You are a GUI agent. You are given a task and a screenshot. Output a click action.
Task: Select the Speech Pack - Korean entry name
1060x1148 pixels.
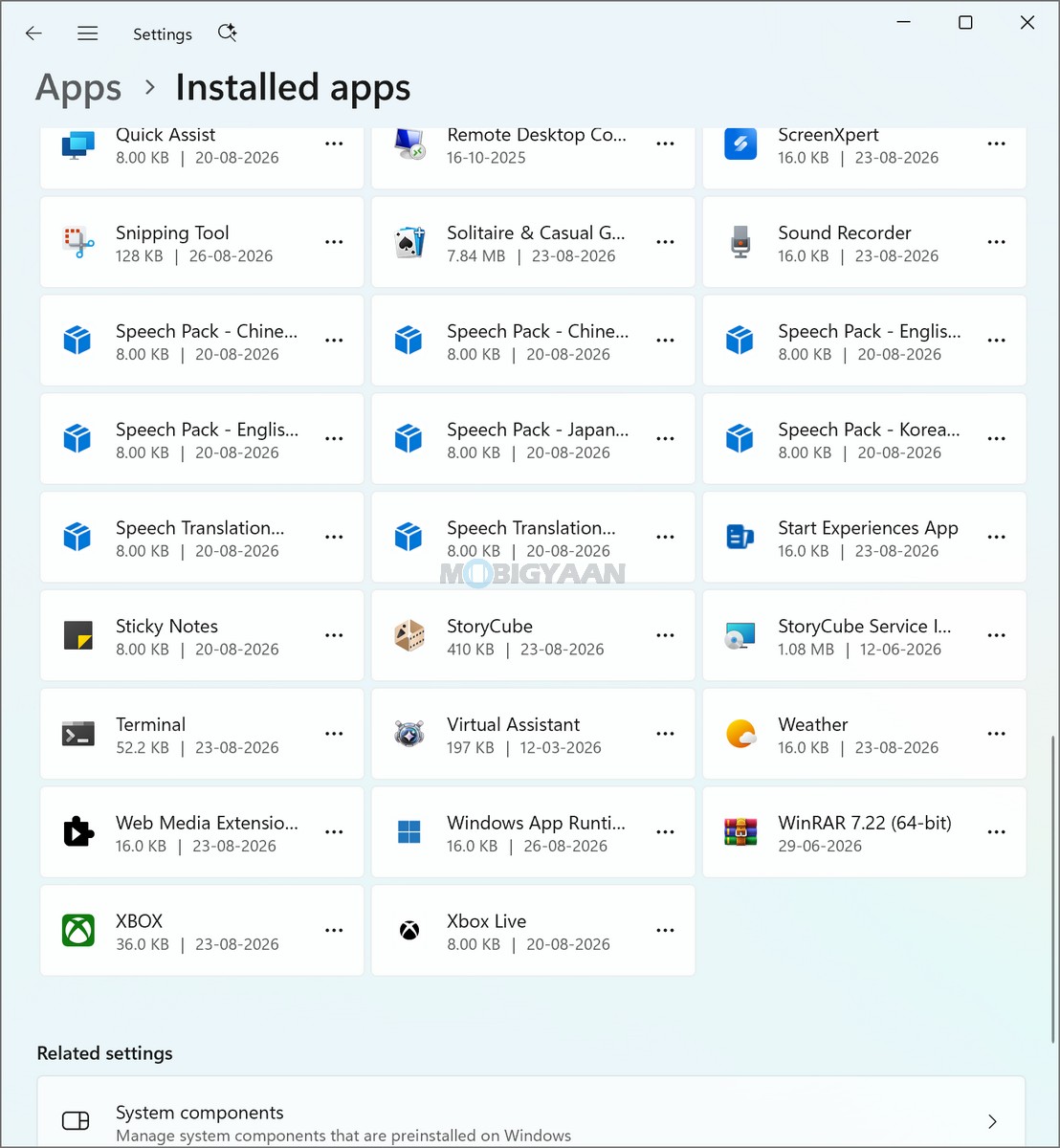[x=869, y=430]
